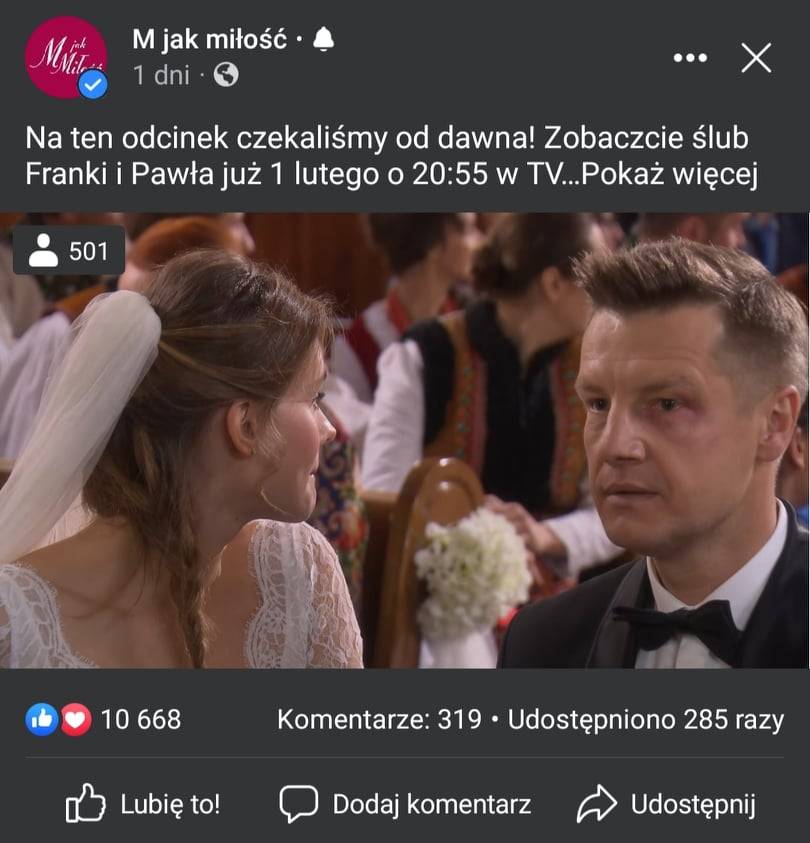Open the M jak miłość profile picture
The image size is (810, 843).
66,57
